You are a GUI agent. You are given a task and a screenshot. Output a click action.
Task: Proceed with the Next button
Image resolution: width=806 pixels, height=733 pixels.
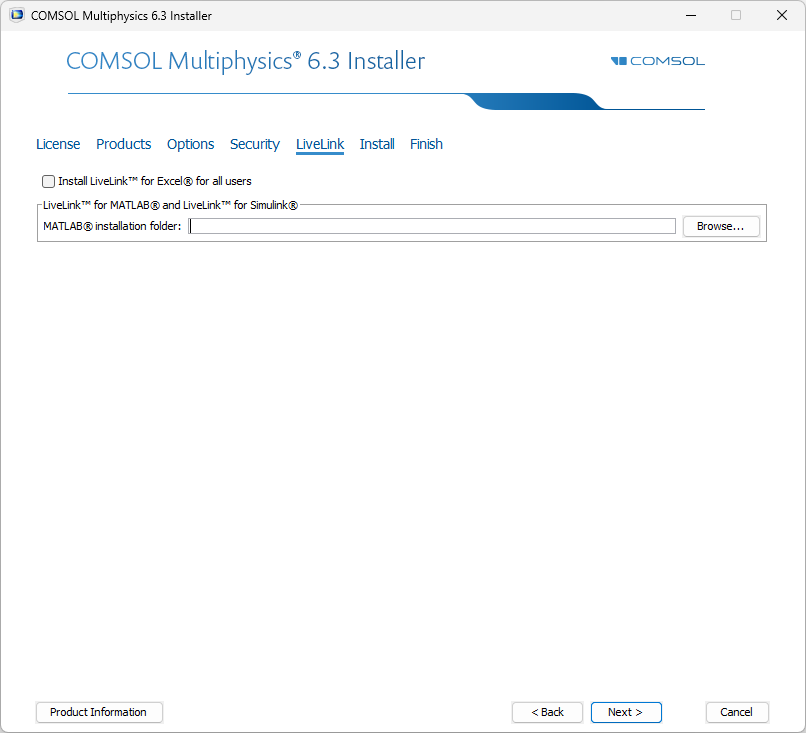pos(626,712)
